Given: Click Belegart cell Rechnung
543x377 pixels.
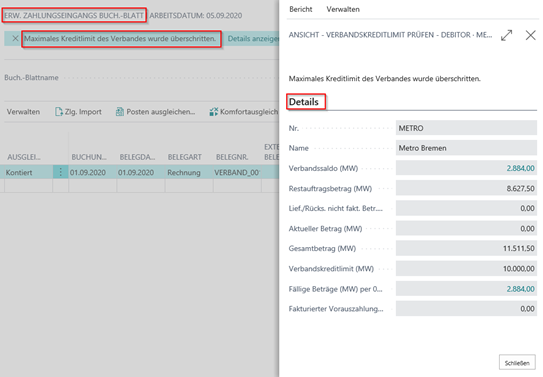Looking at the screenshot, I should tap(189, 172).
